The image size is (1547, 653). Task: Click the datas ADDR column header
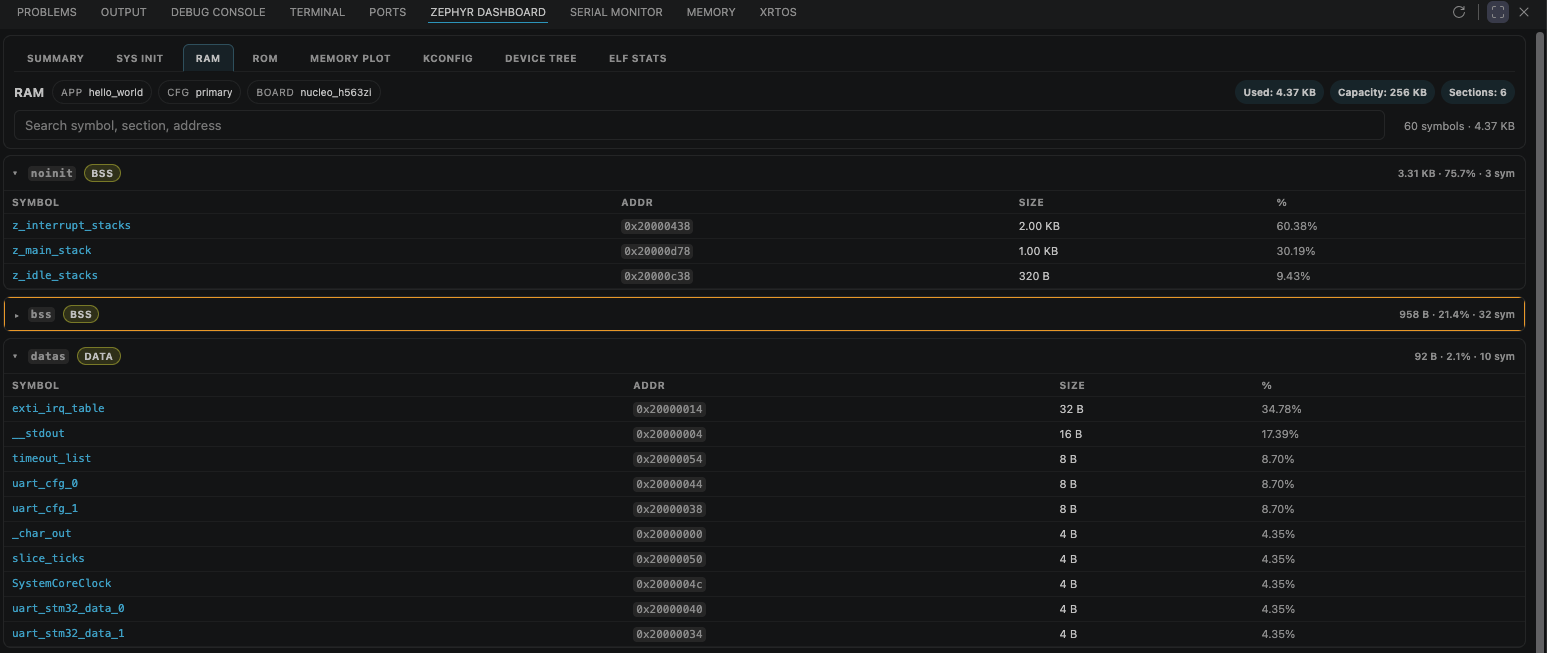click(649, 385)
